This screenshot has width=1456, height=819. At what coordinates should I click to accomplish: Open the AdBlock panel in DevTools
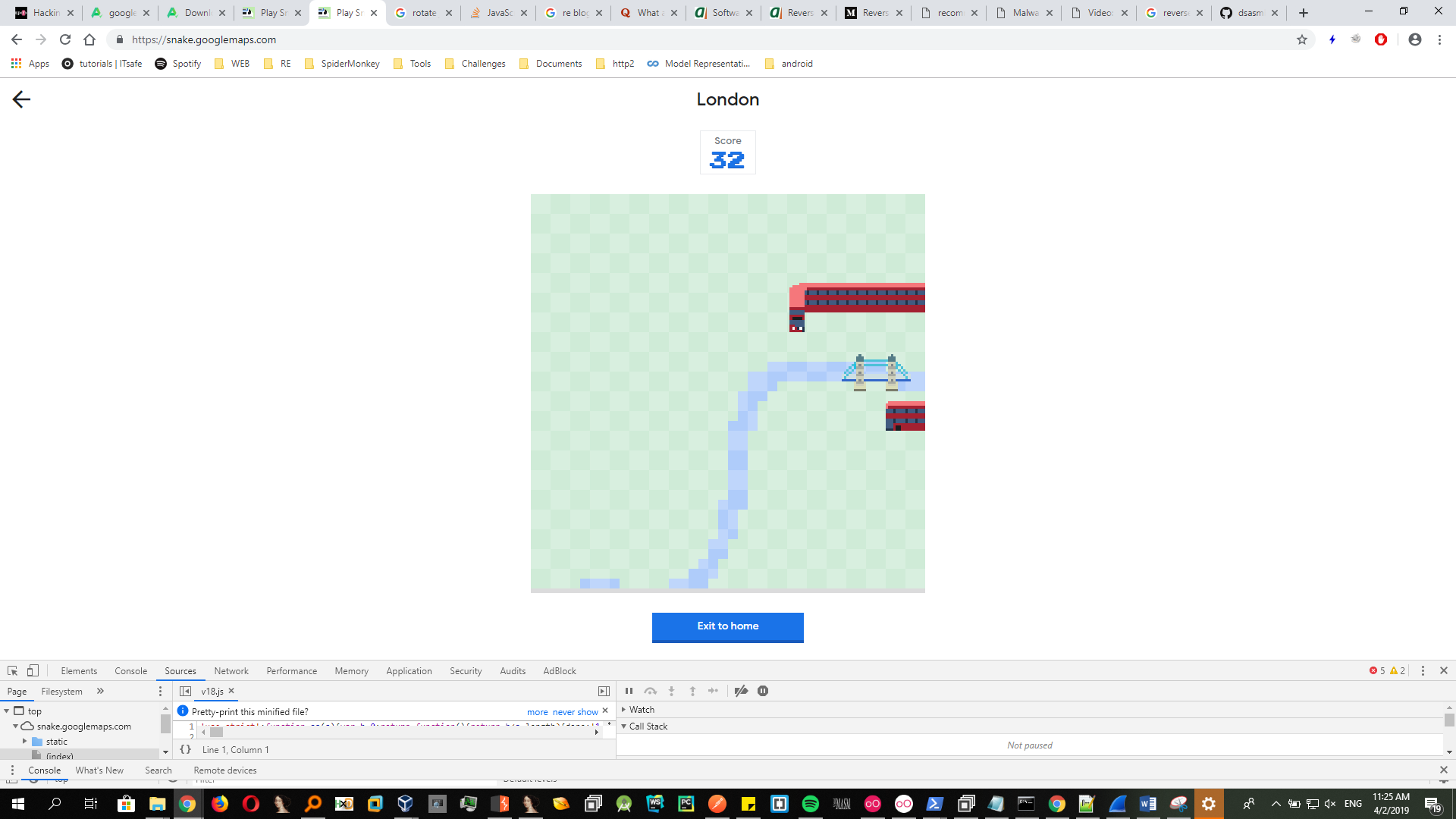click(x=559, y=670)
